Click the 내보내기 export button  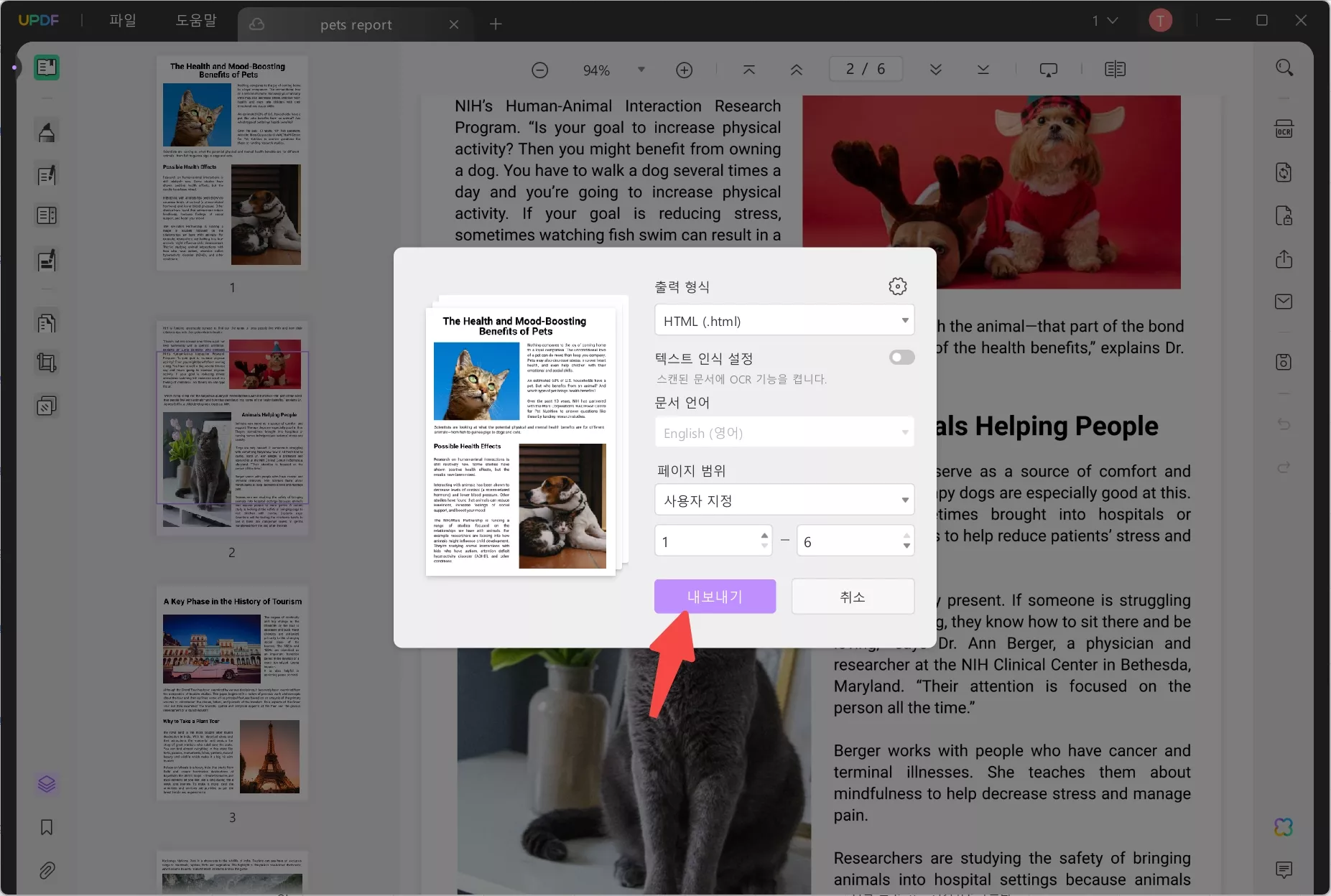[x=715, y=596]
